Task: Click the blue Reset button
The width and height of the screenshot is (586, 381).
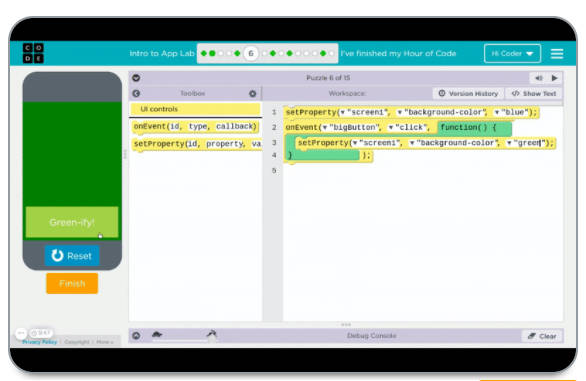Action: click(72, 256)
